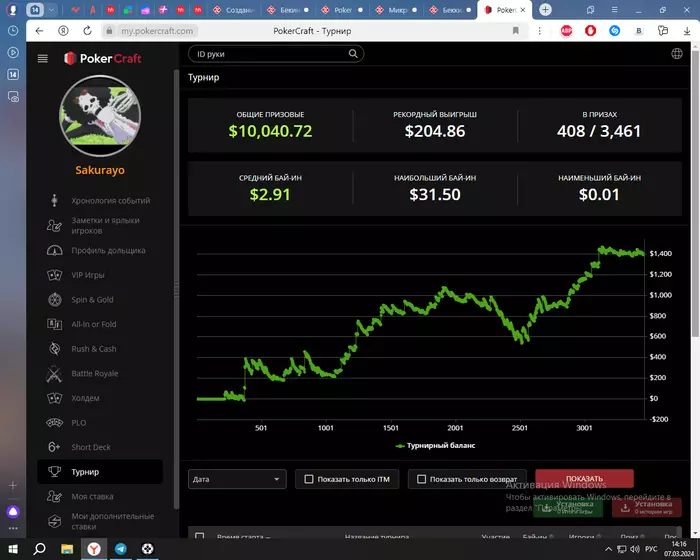700x560 pixels.
Task: Open the browser downloads icon
Action: pos(687,31)
